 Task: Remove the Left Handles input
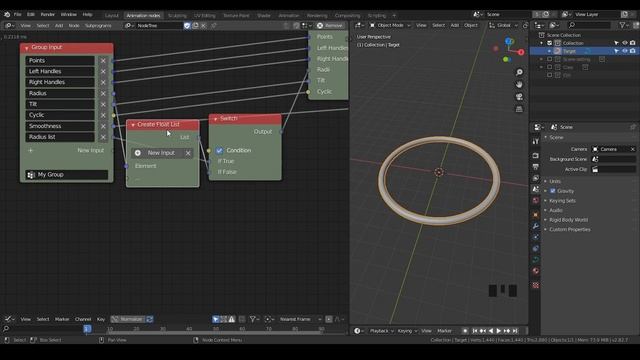click(103, 71)
